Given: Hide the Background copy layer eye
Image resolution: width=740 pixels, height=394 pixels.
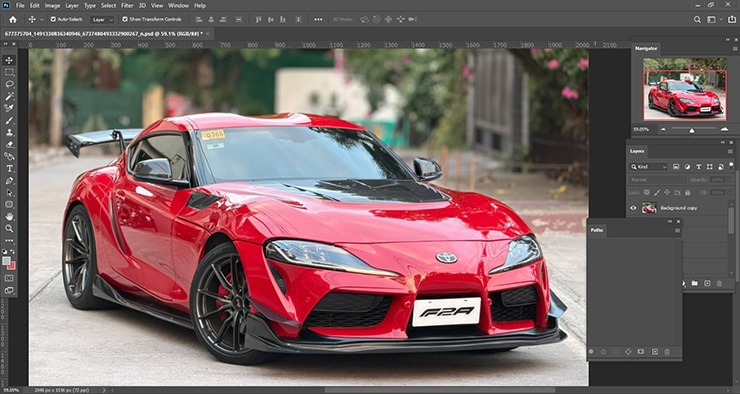Looking at the screenshot, I should [x=633, y=208].
